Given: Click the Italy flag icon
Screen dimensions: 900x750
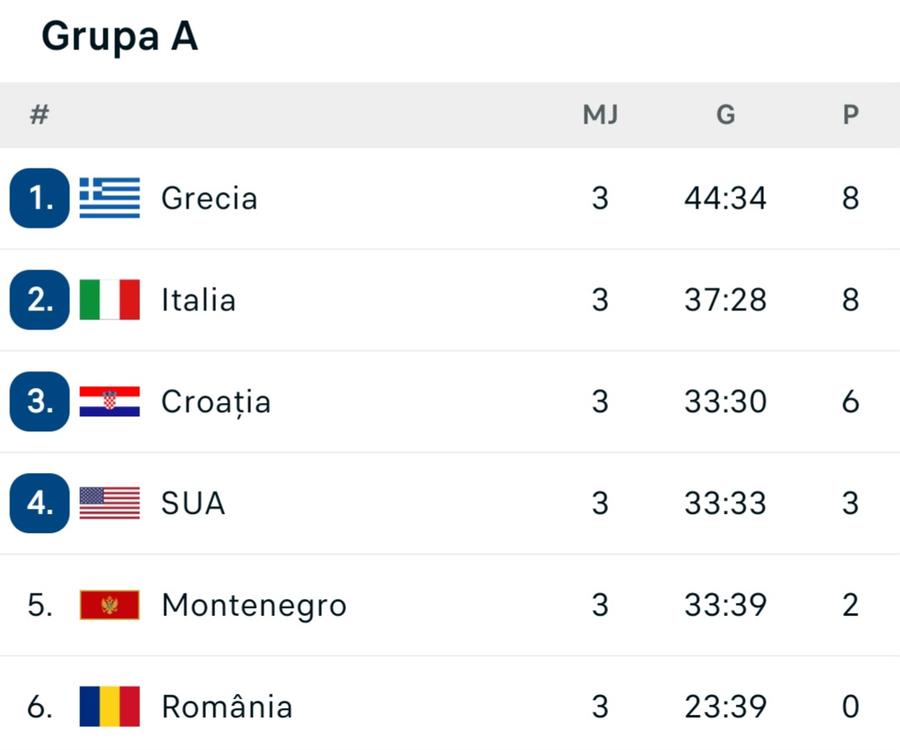Looking at the screenshot, I should [x=110, y=300].
